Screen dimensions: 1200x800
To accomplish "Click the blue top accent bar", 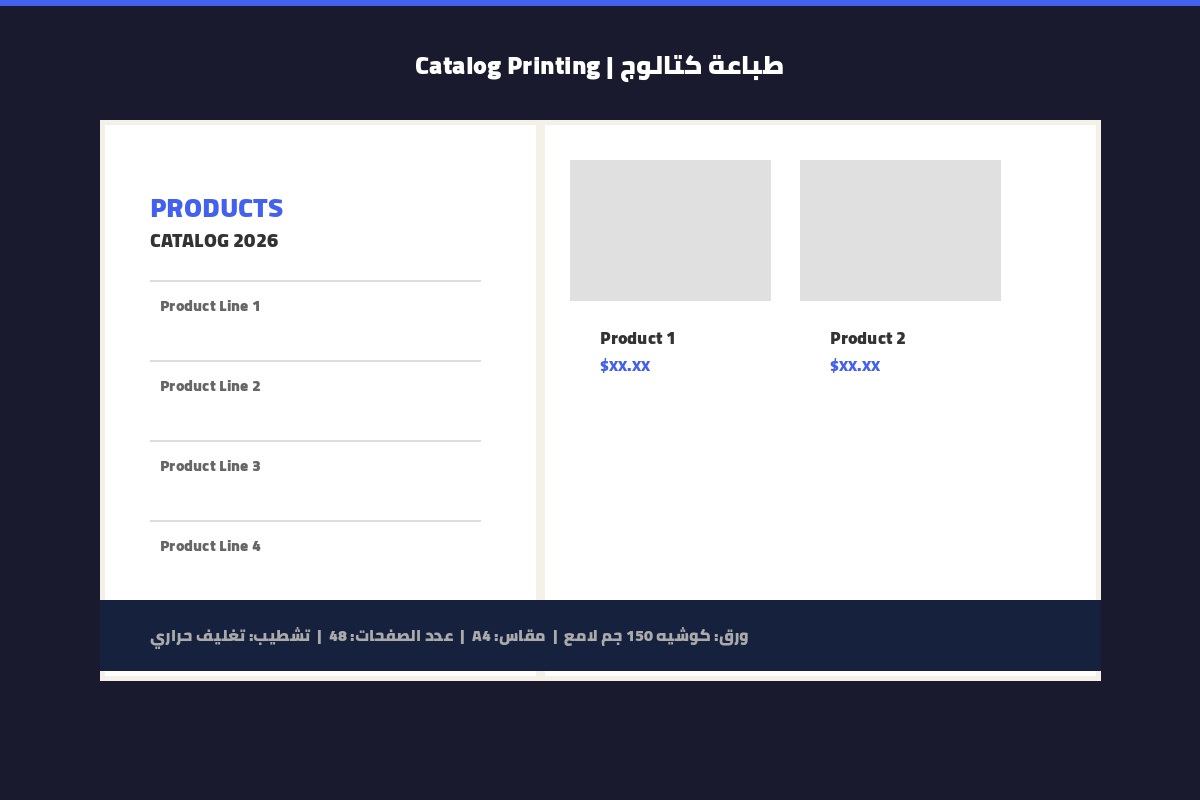I will [600, 3].
